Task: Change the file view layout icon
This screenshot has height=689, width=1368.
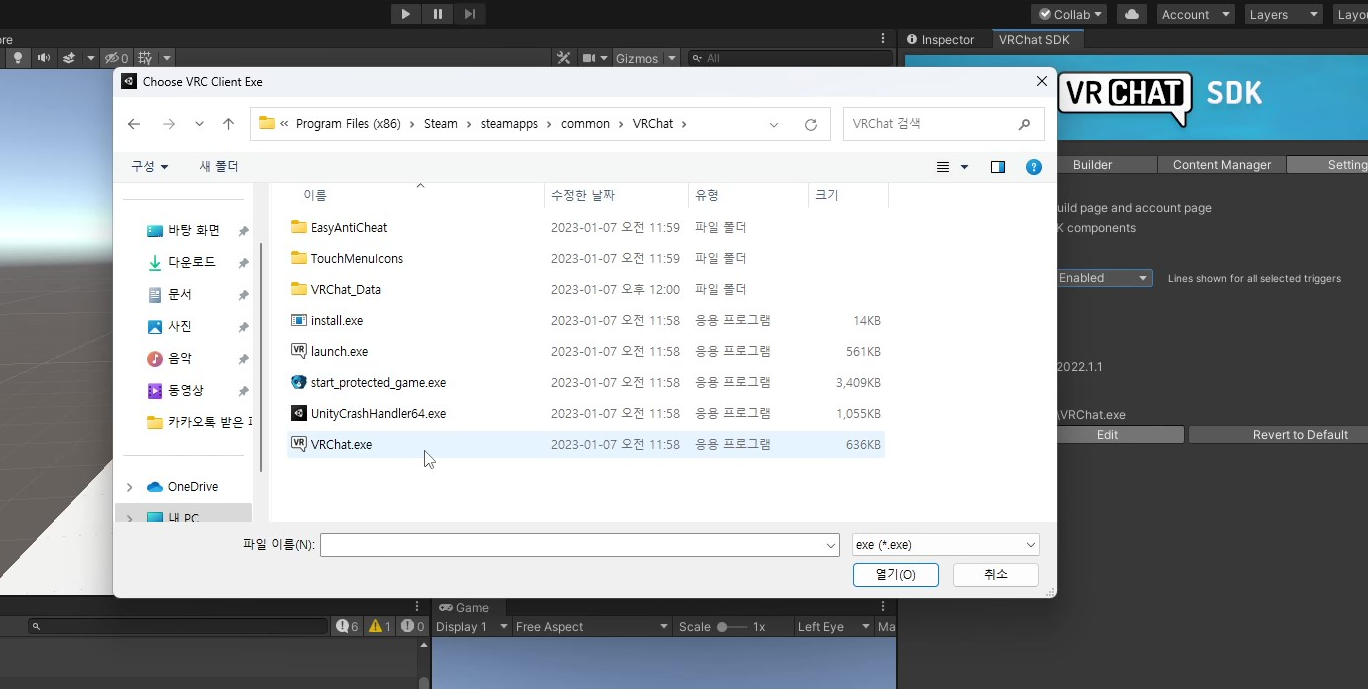Action: coord(943,167)
